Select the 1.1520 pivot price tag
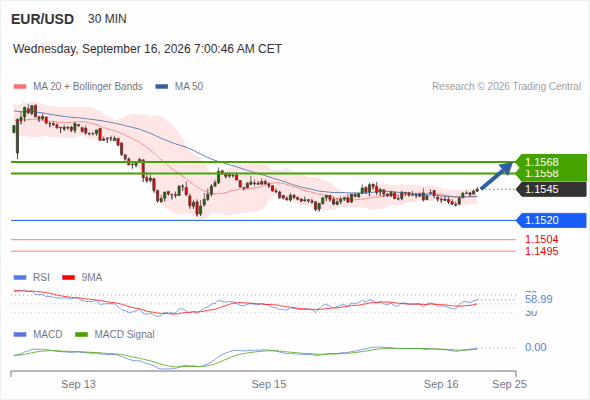This screenshot has width=590, height=400. click(x=551, y=220)
